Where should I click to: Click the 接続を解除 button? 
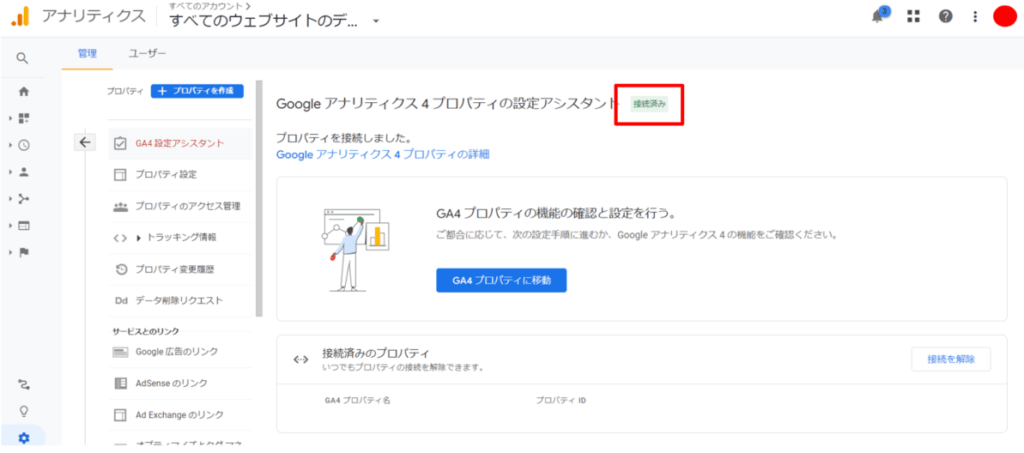coord(951,359)
